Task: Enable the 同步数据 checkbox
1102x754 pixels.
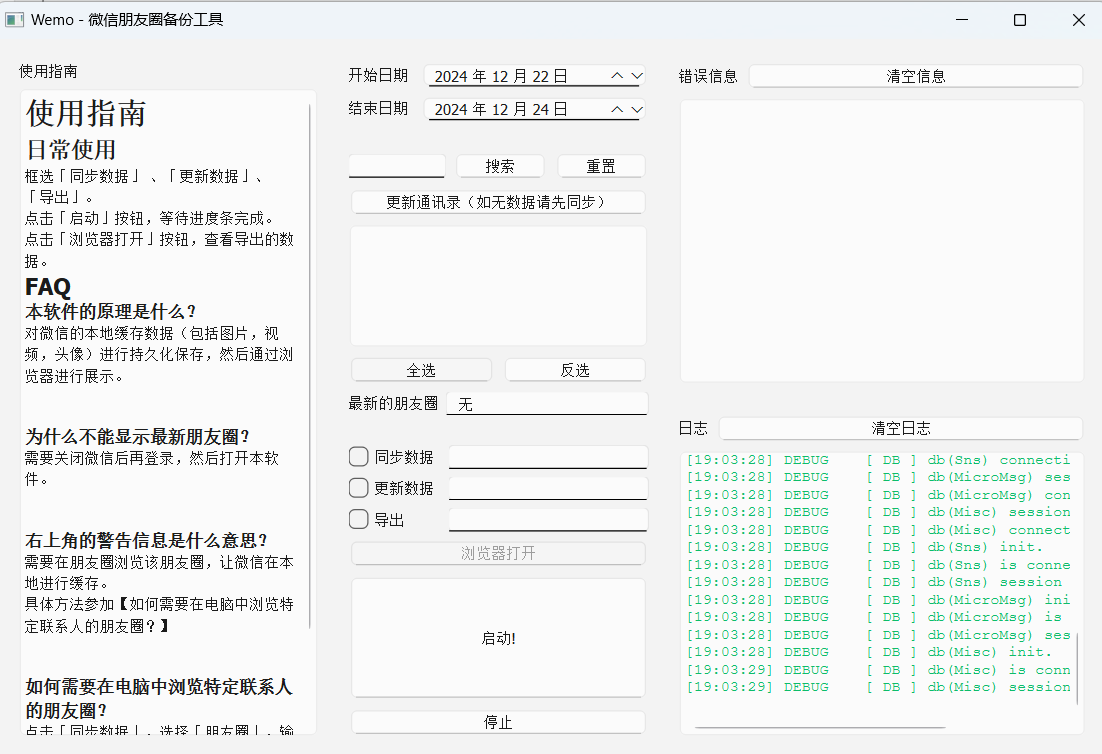Action: [x=358, y=457]
